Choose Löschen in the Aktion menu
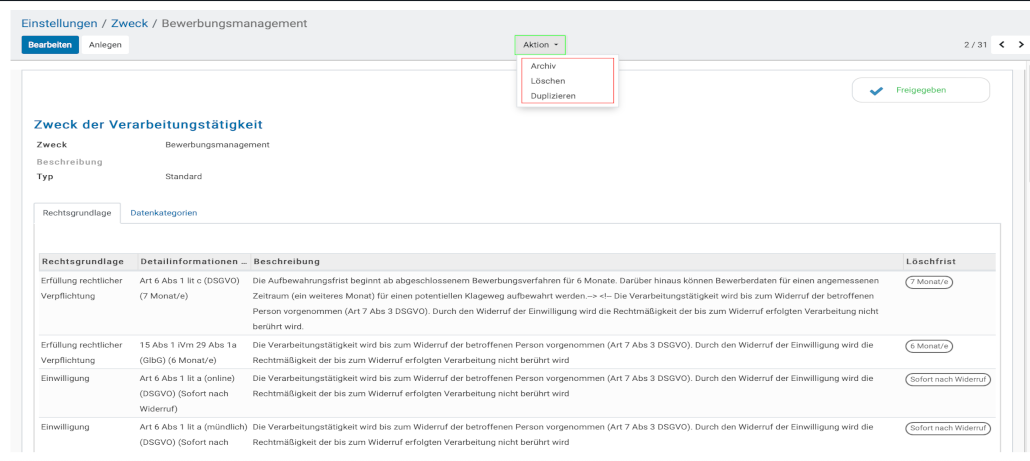This screenshot has width=1030, height=461. click(x=548, y=81)
